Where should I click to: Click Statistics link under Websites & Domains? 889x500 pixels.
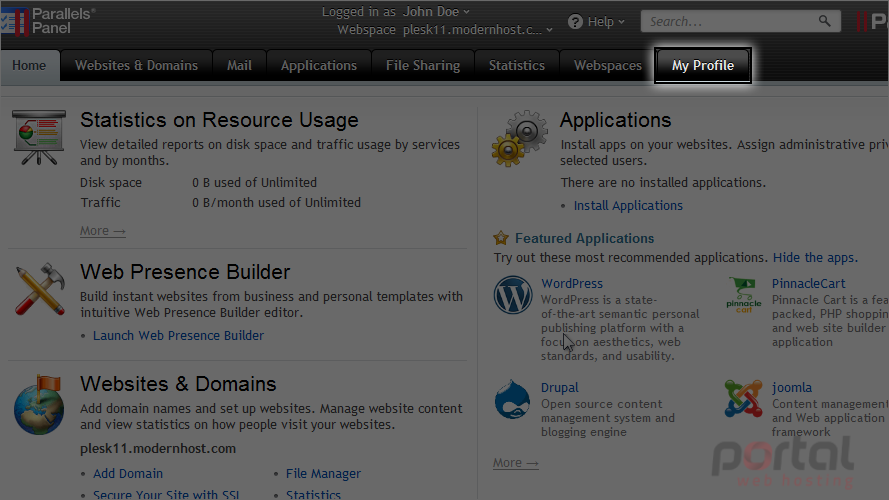(x=314, y=494)
